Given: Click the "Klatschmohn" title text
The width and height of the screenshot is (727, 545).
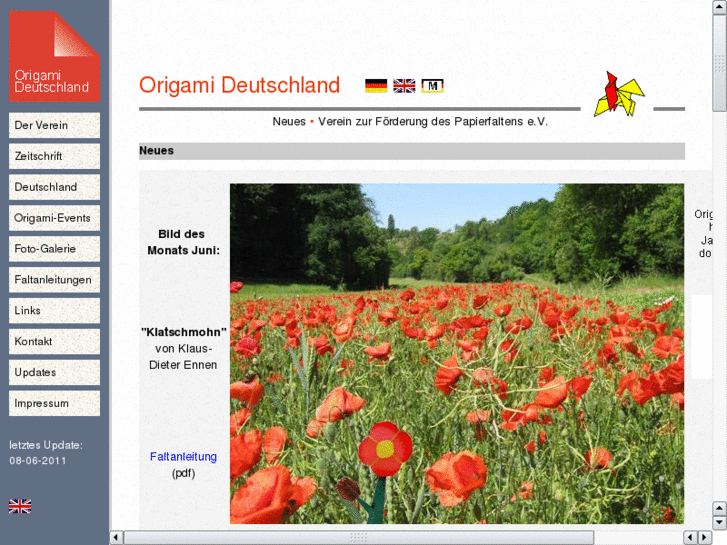Looking at the screenshot, I should (x=184, y=332).
